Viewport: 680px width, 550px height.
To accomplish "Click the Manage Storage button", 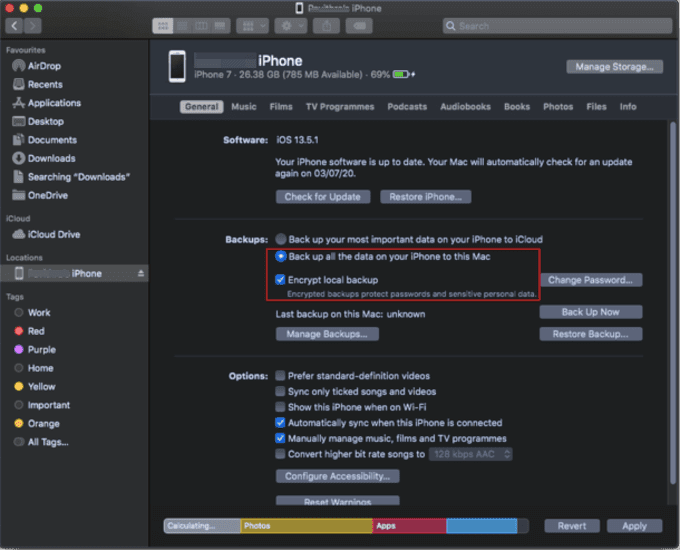I will [614, 67].
